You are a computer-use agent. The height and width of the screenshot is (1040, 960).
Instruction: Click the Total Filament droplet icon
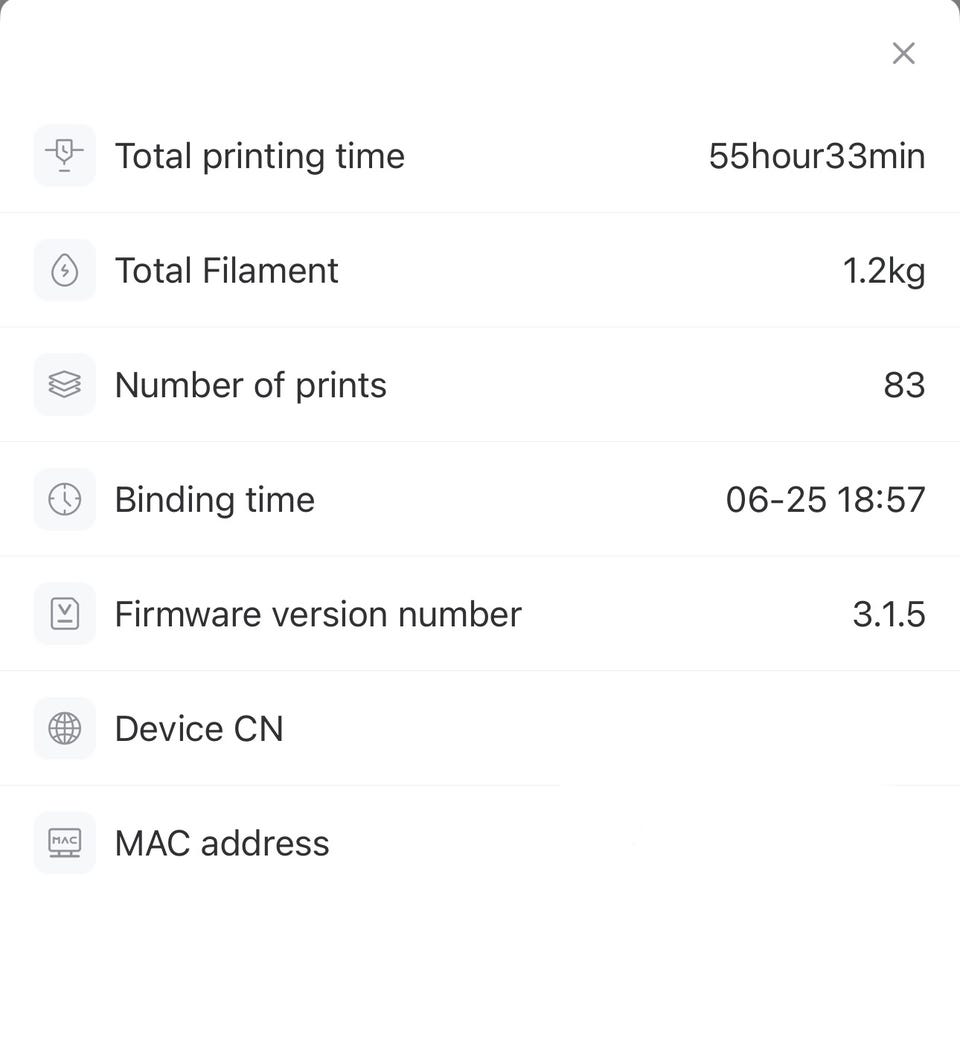point(65,270)
